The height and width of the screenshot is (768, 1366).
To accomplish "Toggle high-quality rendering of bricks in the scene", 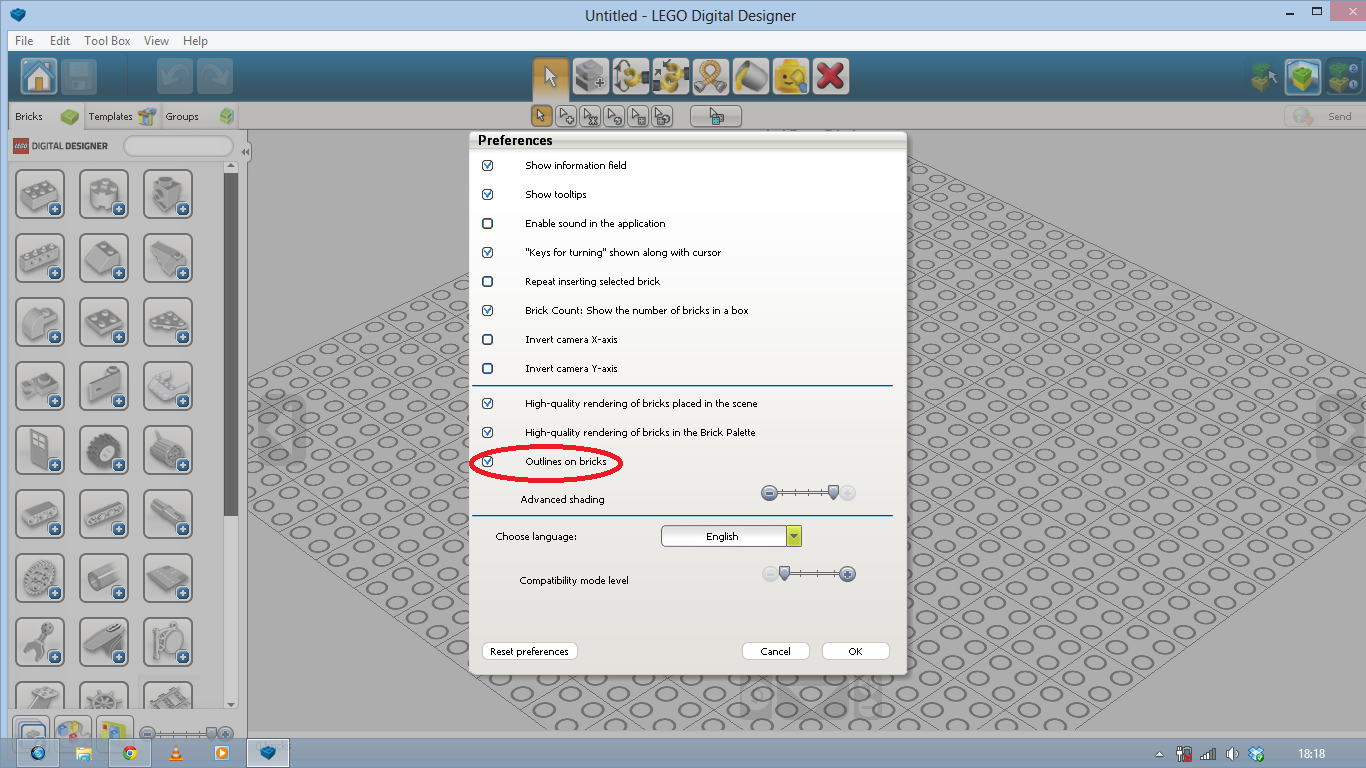I will click(x=488, y=403).
